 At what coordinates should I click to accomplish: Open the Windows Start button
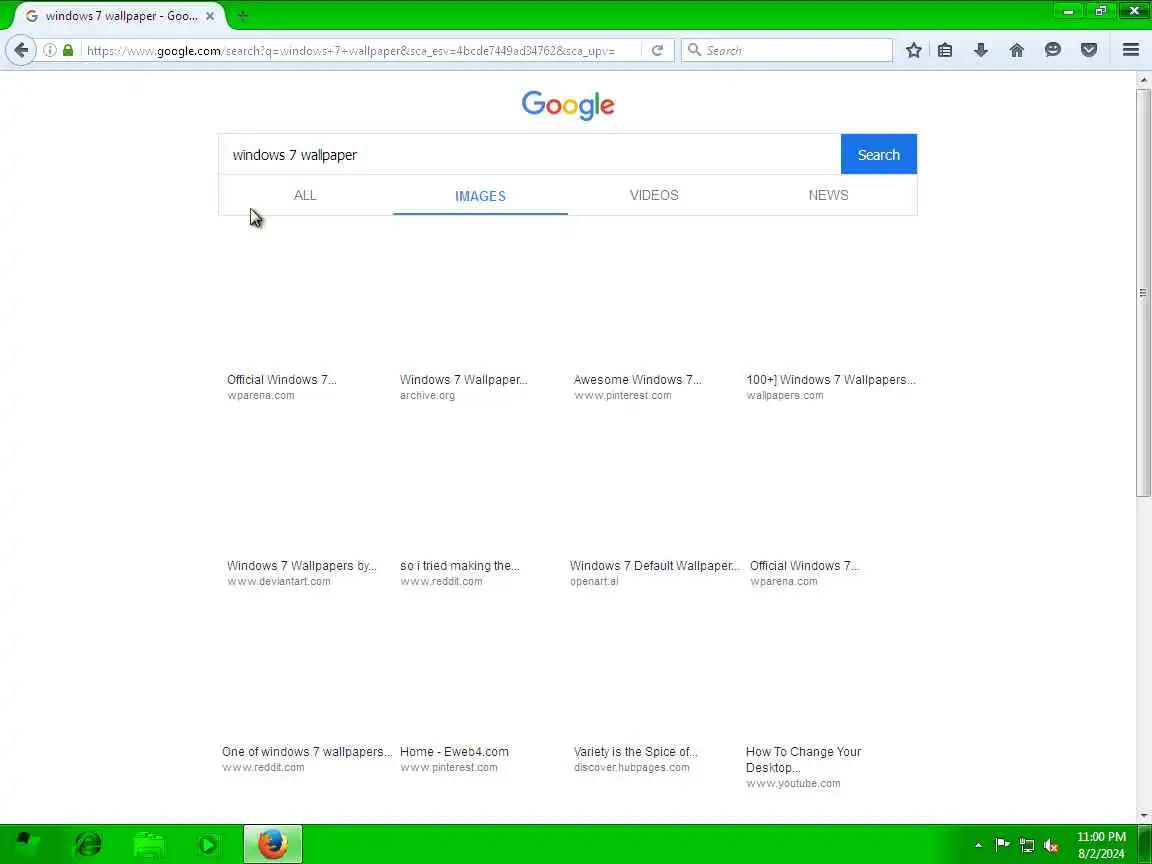tap(27, 844)
